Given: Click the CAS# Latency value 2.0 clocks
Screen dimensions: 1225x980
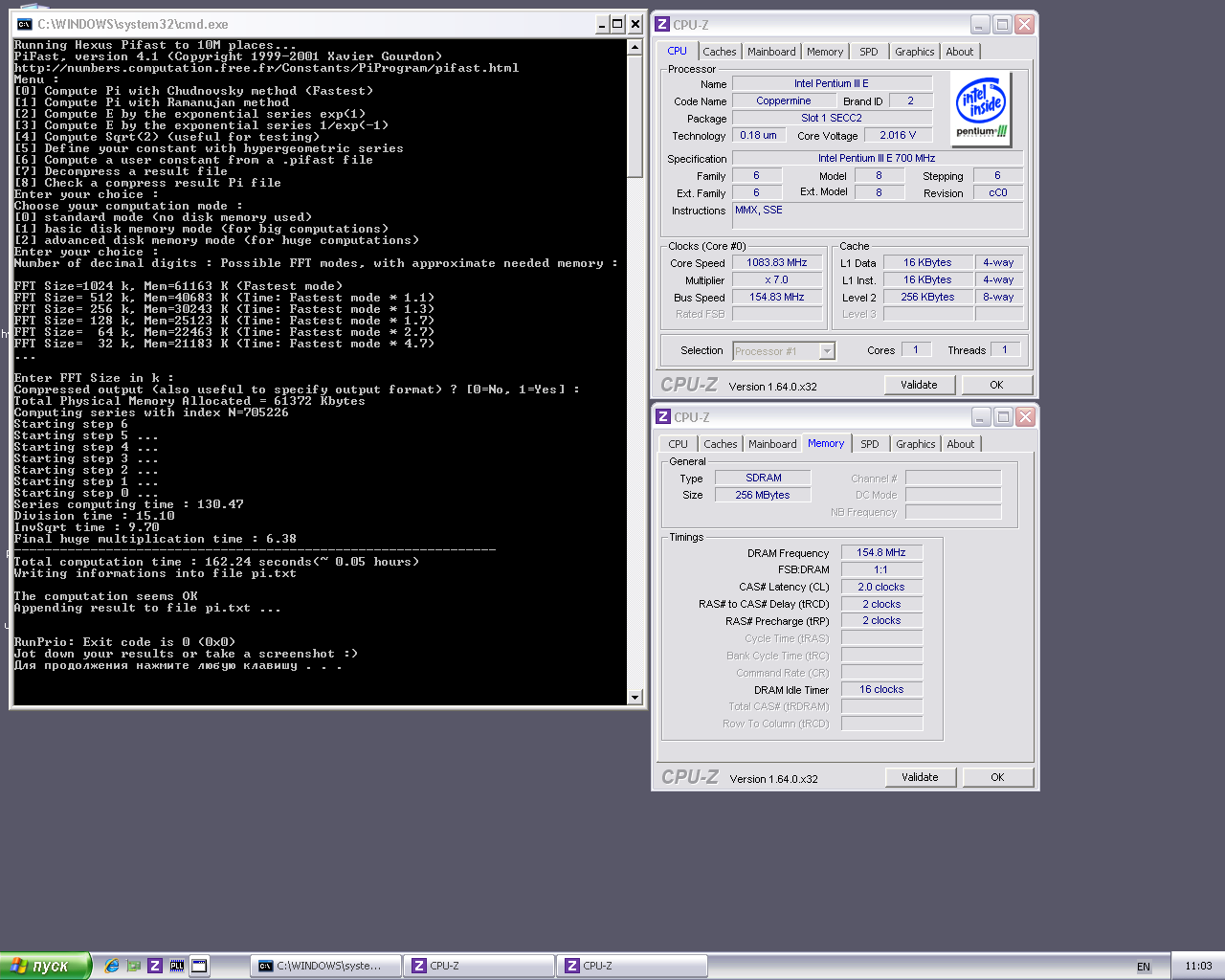Looking at the screenshot, I should [881, 587].
